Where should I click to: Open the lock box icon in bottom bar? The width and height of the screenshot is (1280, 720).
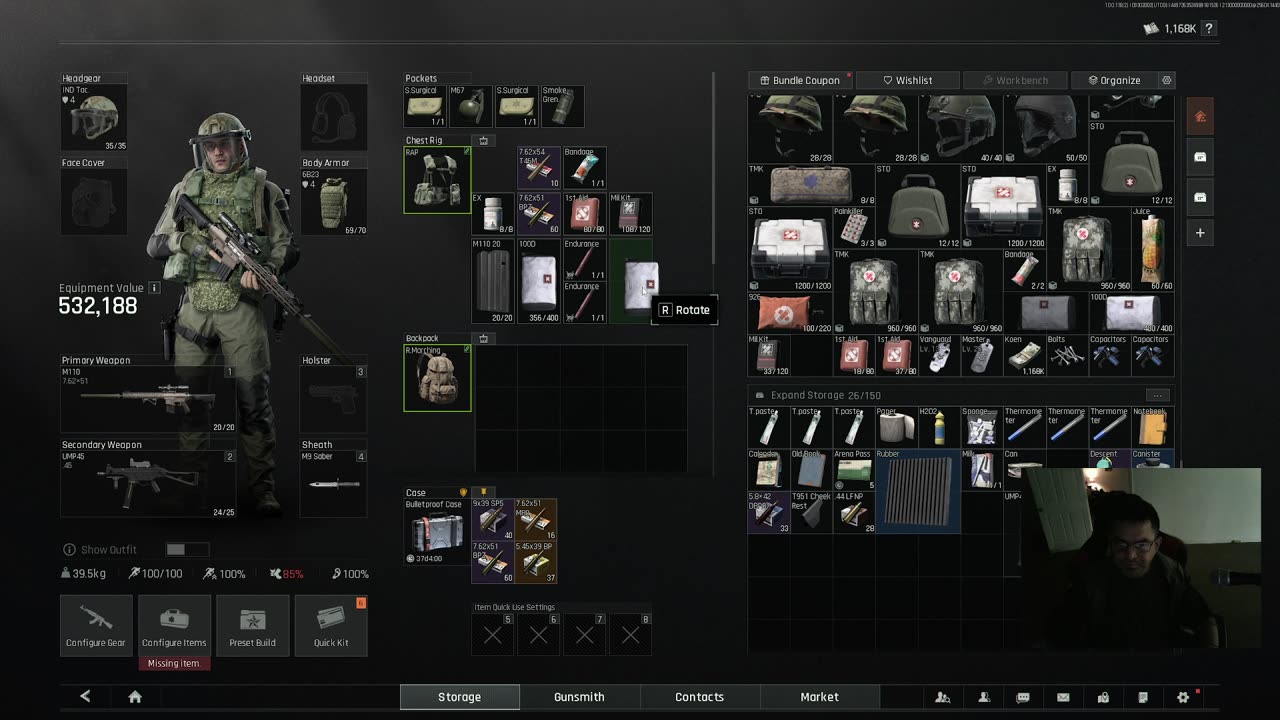(1103, 697)
